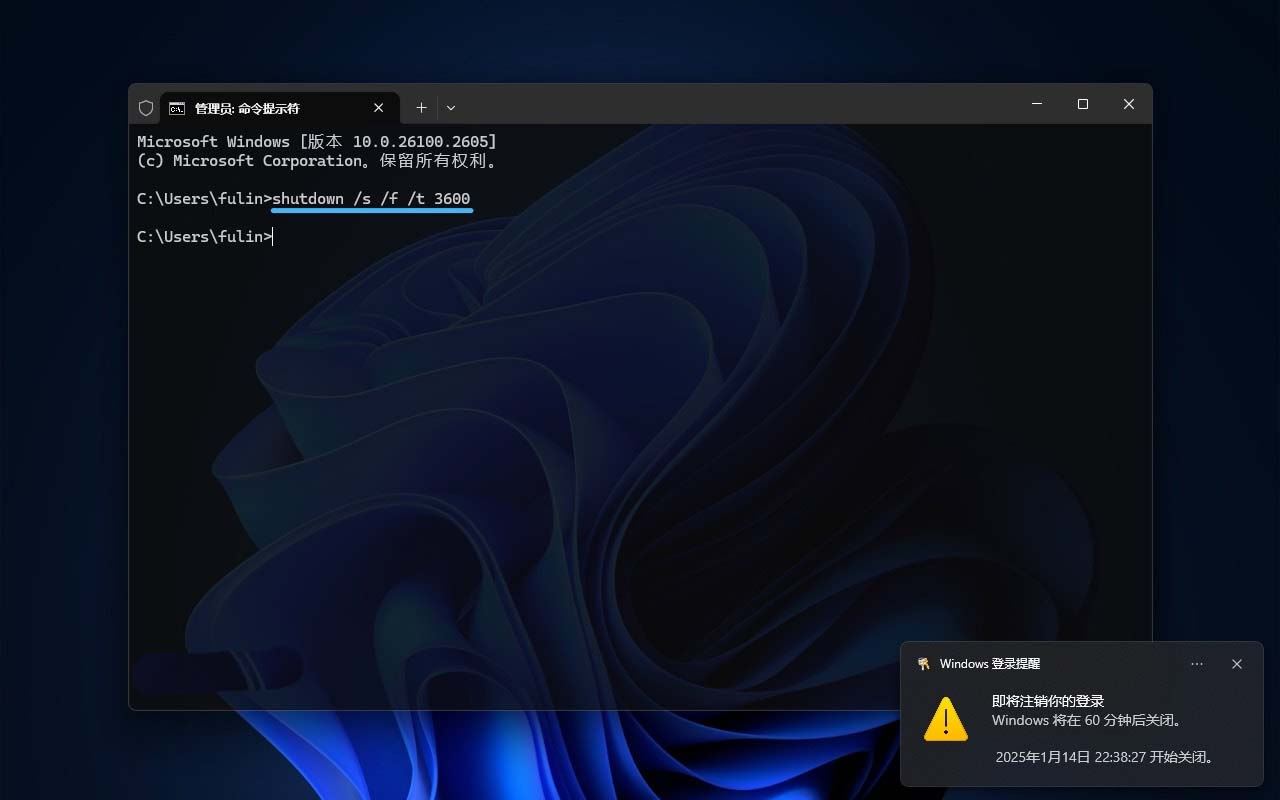The image size is (1280, 800).
Task: Place cursor at the active C:\Users\fulin> prompt
Action: (272, 237)
